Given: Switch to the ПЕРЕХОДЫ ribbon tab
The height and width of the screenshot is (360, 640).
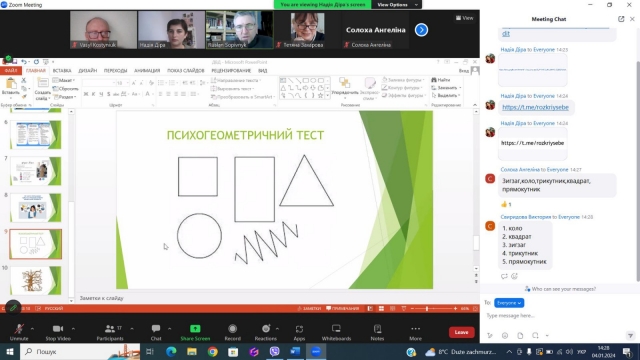Looking at the screenshot, I should click(116, 71).
